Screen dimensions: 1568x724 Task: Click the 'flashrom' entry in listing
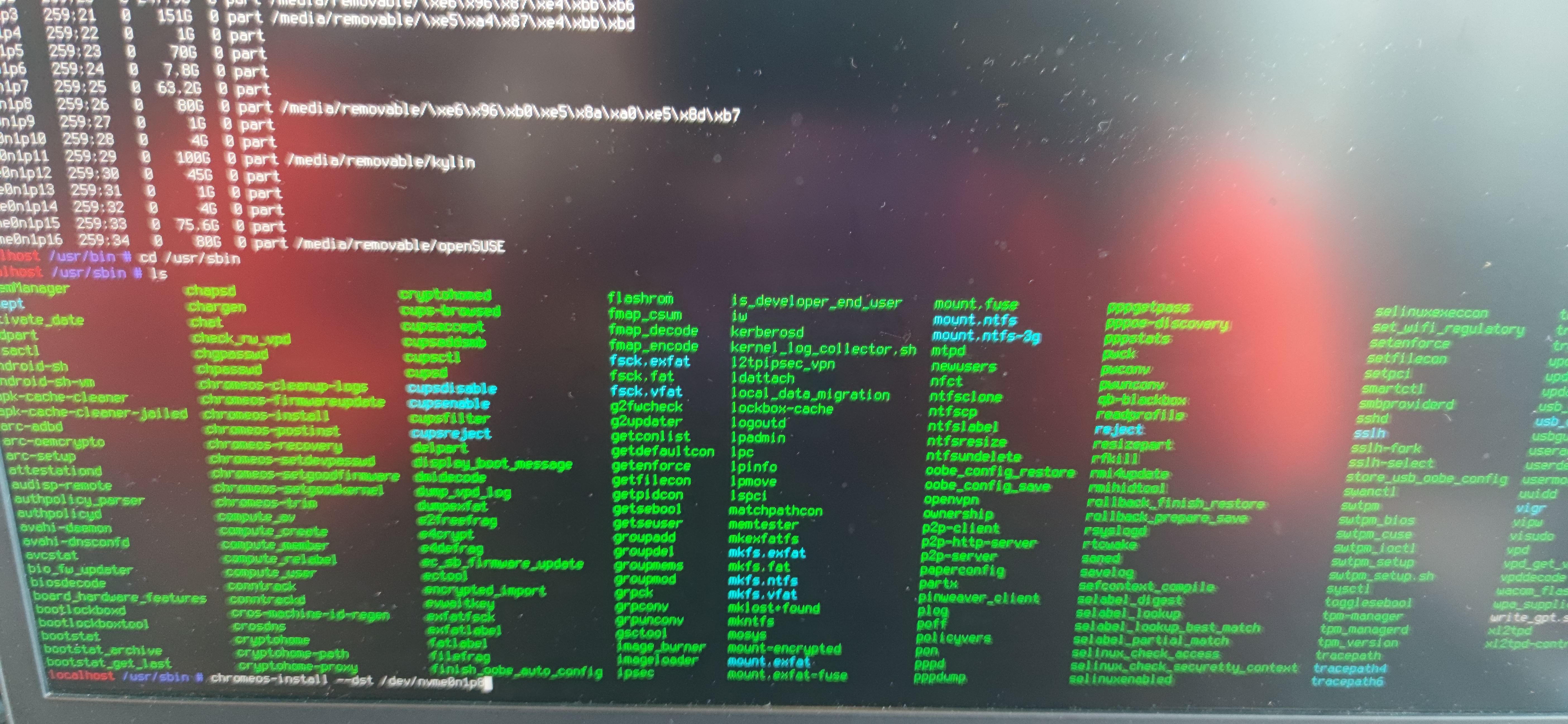point(640,298)
